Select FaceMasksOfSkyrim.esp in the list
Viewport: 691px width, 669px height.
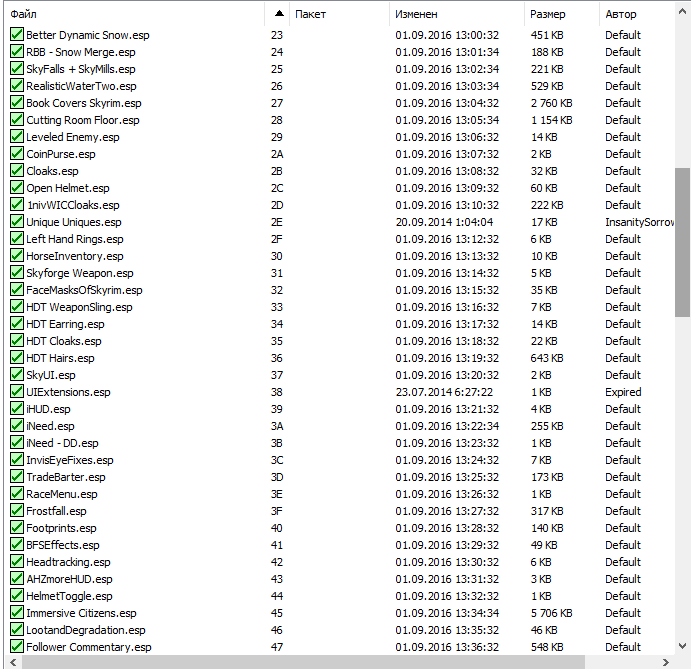click(84, 290)
